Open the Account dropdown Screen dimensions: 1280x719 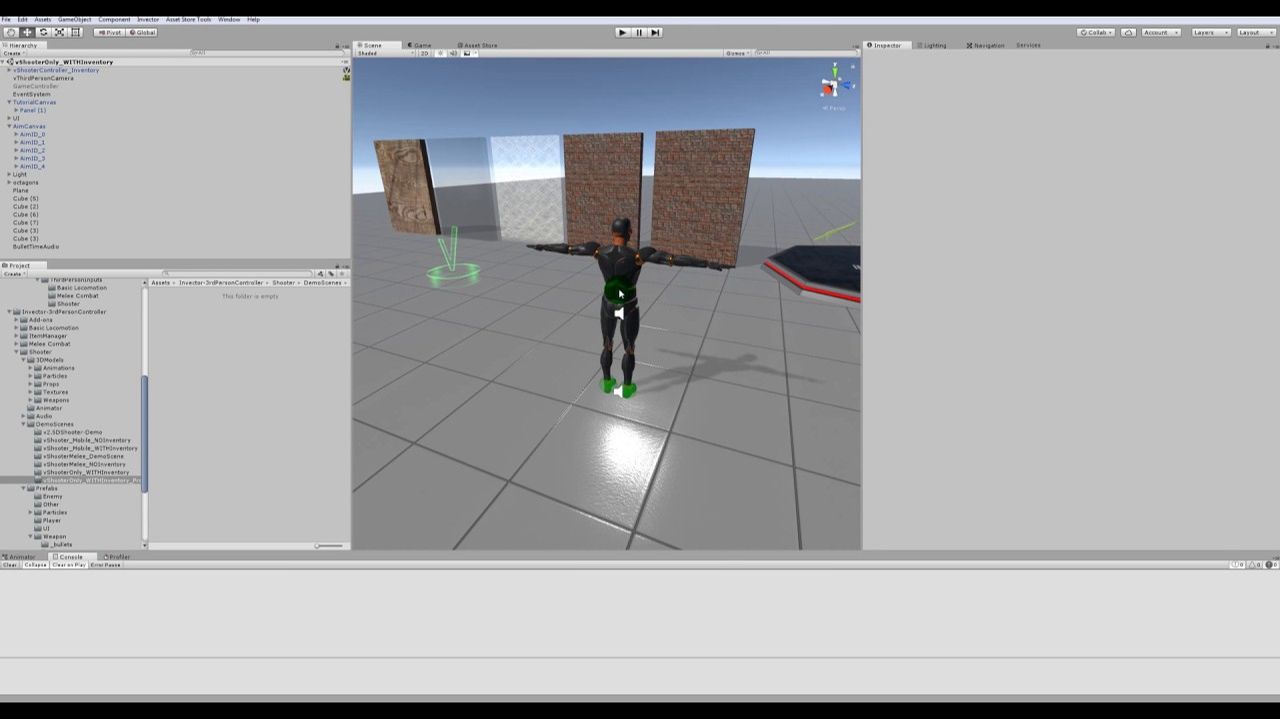1160,32
